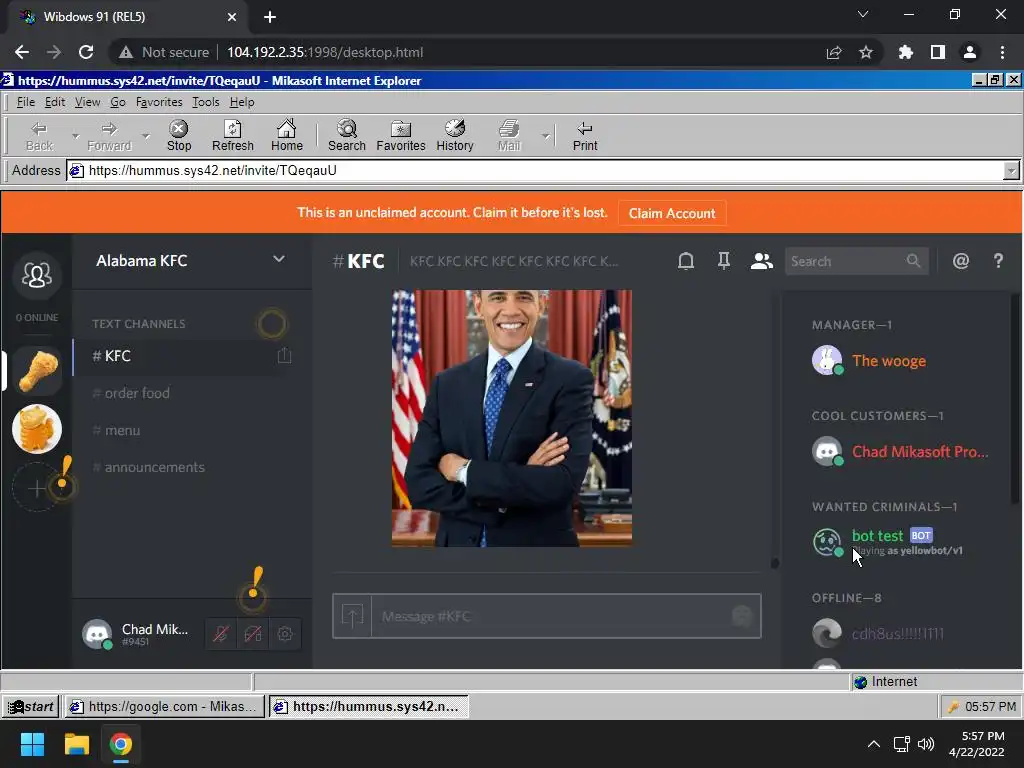Open the home friends icon in server list
The height and width of the screenshot is (768, 1024).
37,275
